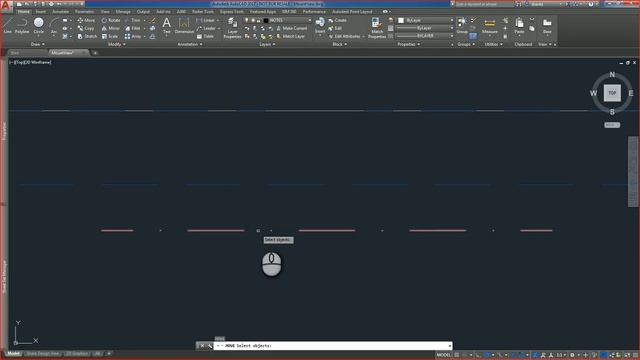Screen dimensions: 640x360
Task: Click Match Layer button
Action: pyautogui.click(x=291, y=36)
